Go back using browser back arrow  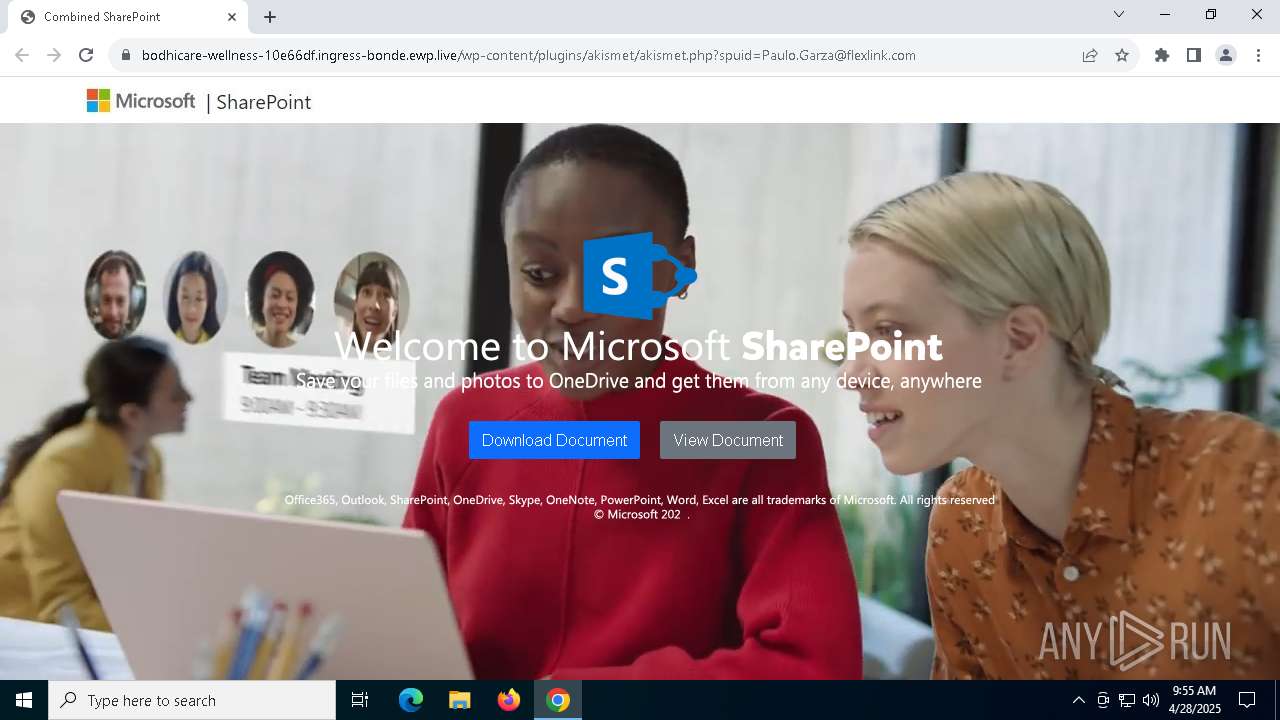click(x=22, y=55)
